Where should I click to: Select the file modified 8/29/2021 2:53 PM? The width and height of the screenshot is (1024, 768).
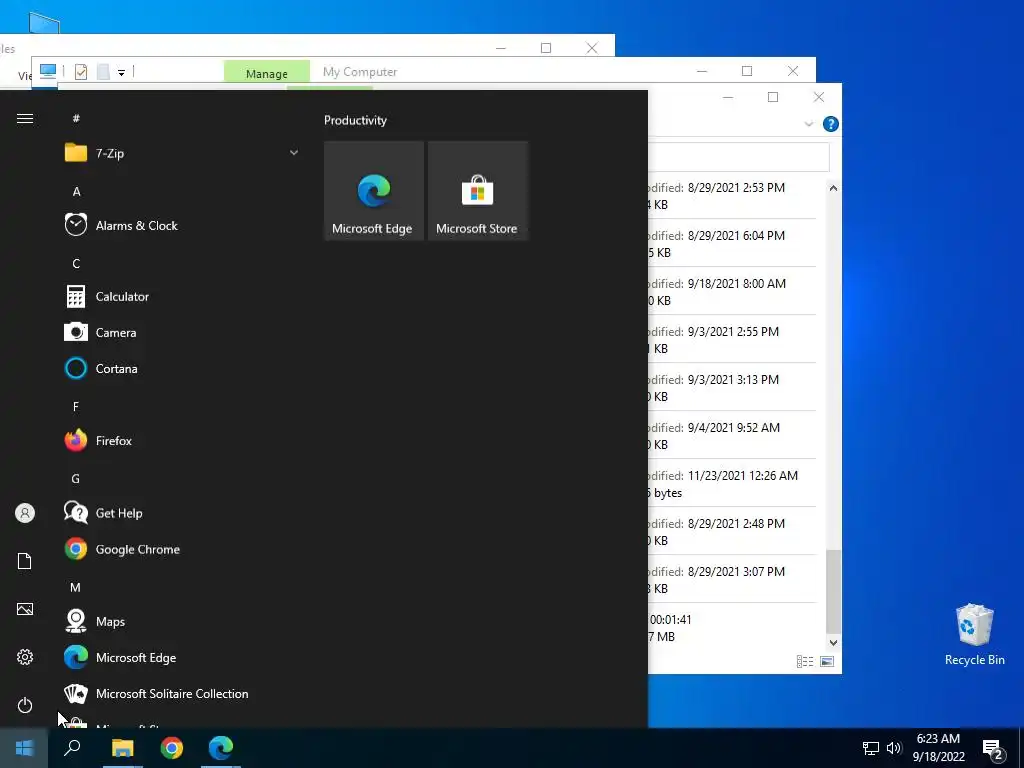tap(731, 196)
